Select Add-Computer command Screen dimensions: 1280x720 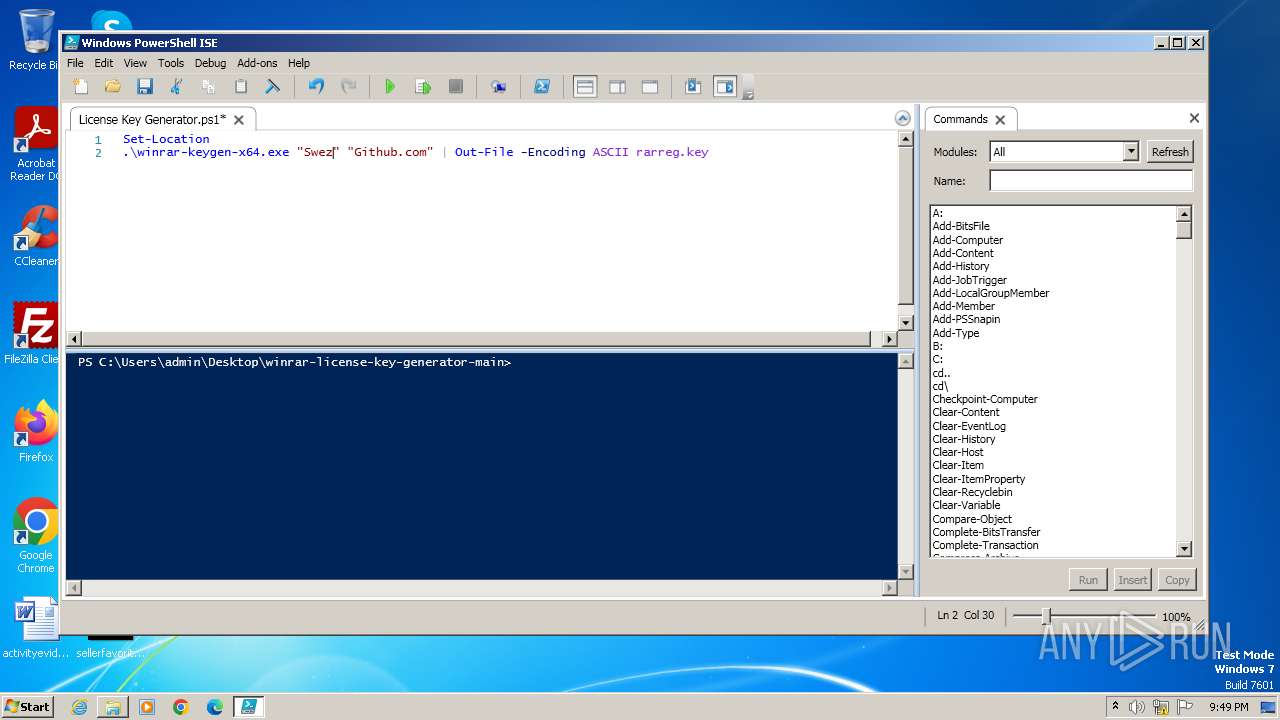click(x=968, y=240)
